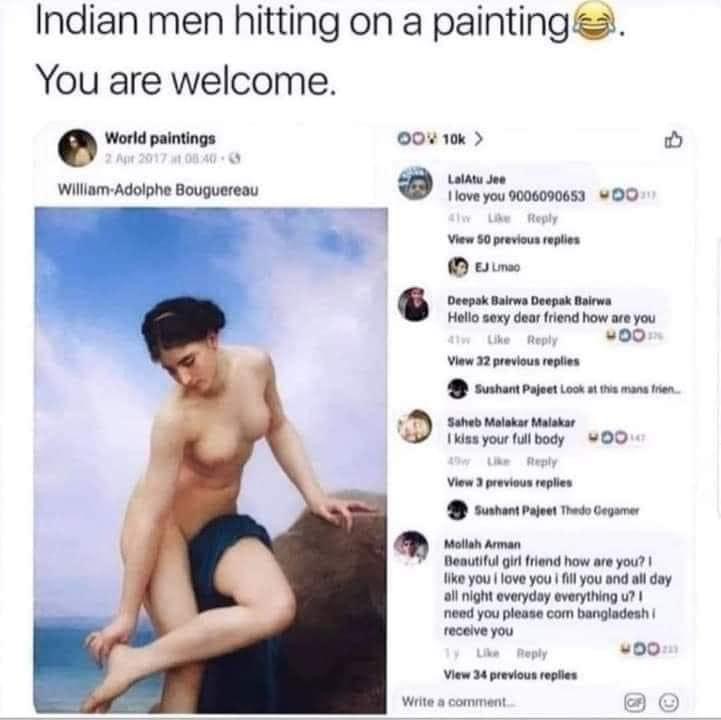721x720 pixels.
Task: Click reaction icons on Saheb Malakar's comment
Action: click(x=608, y=437)
